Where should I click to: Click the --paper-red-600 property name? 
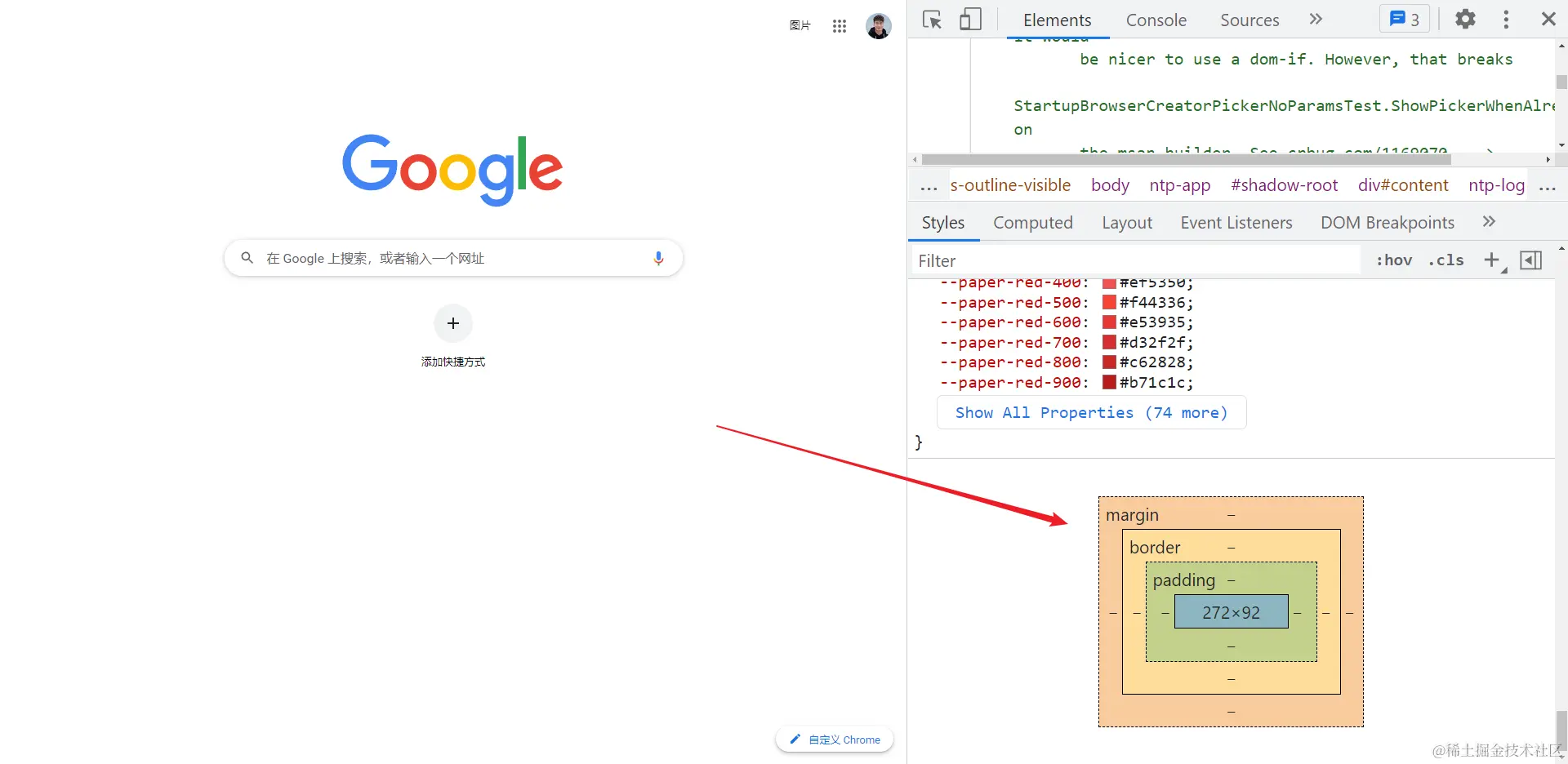coord(1011,322)
